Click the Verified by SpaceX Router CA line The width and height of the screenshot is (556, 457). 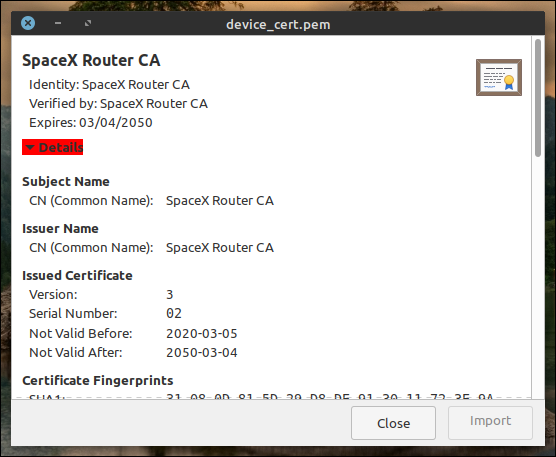pos(118,104)
